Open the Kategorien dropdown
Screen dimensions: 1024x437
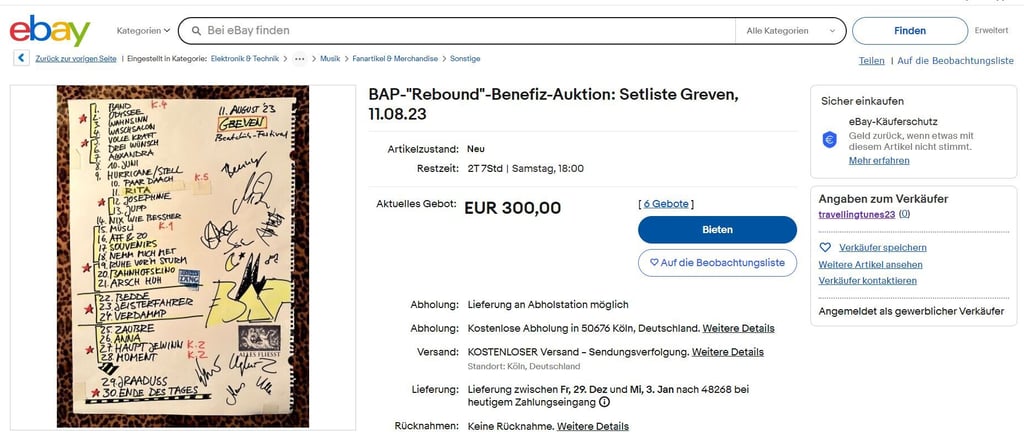click(x=144, y=31)
